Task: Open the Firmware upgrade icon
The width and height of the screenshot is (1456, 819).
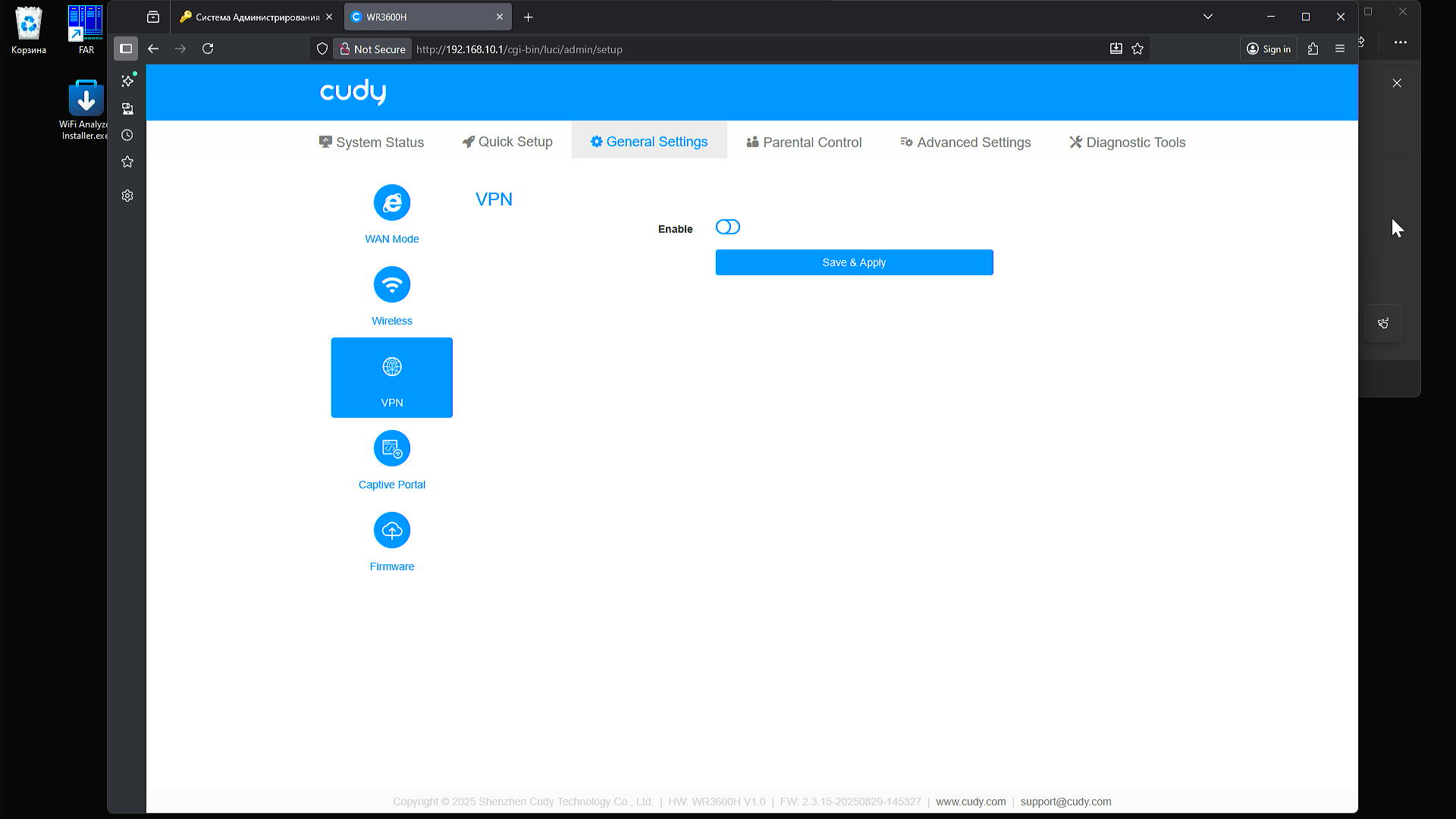Action: (392, 531)
